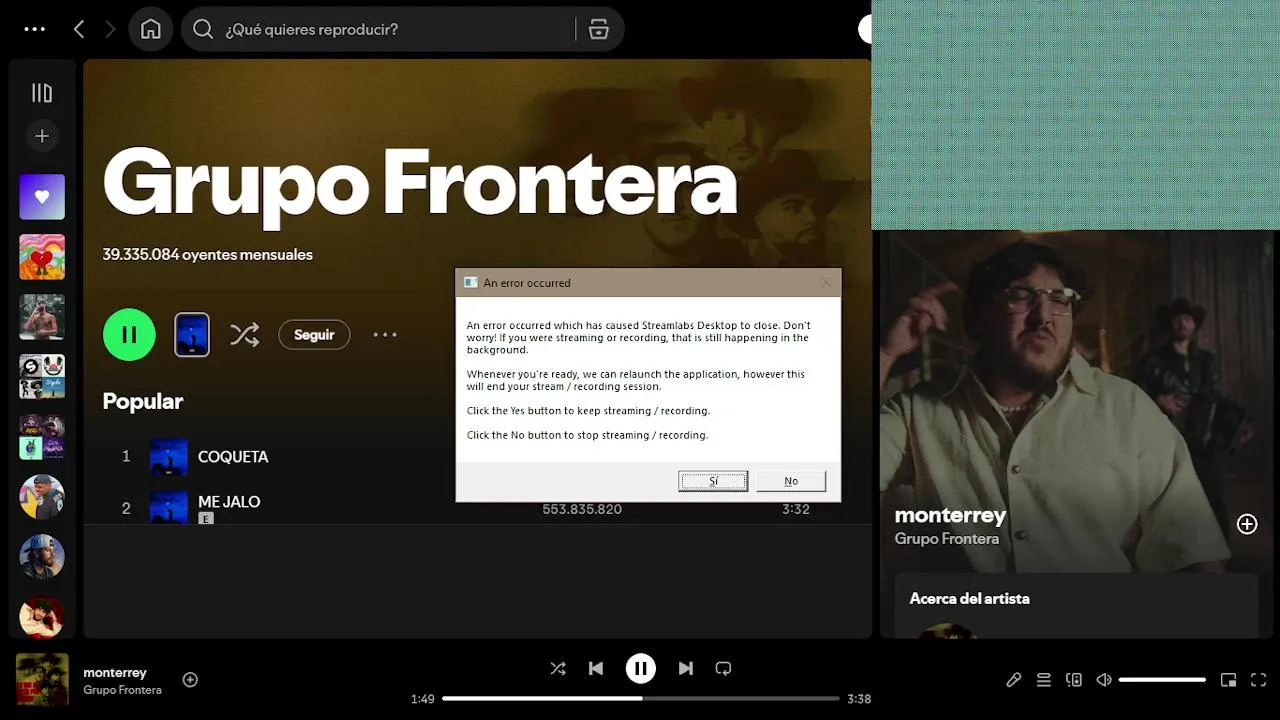Mute with the volume speaker icon
Screen dimensions: 1280x720
1104,680
